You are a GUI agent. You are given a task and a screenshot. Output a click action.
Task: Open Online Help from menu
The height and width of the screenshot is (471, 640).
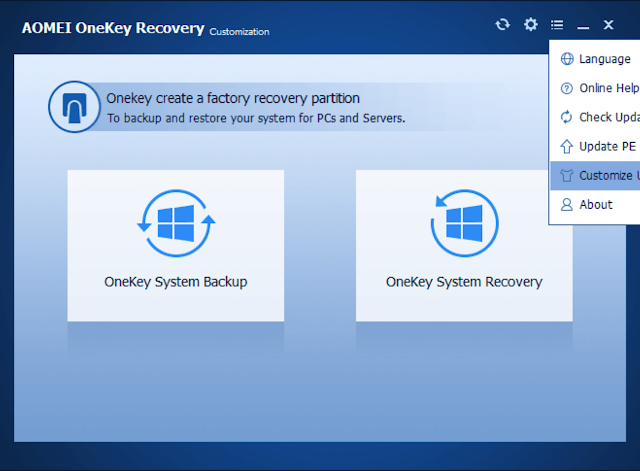(x=595, y=88)
